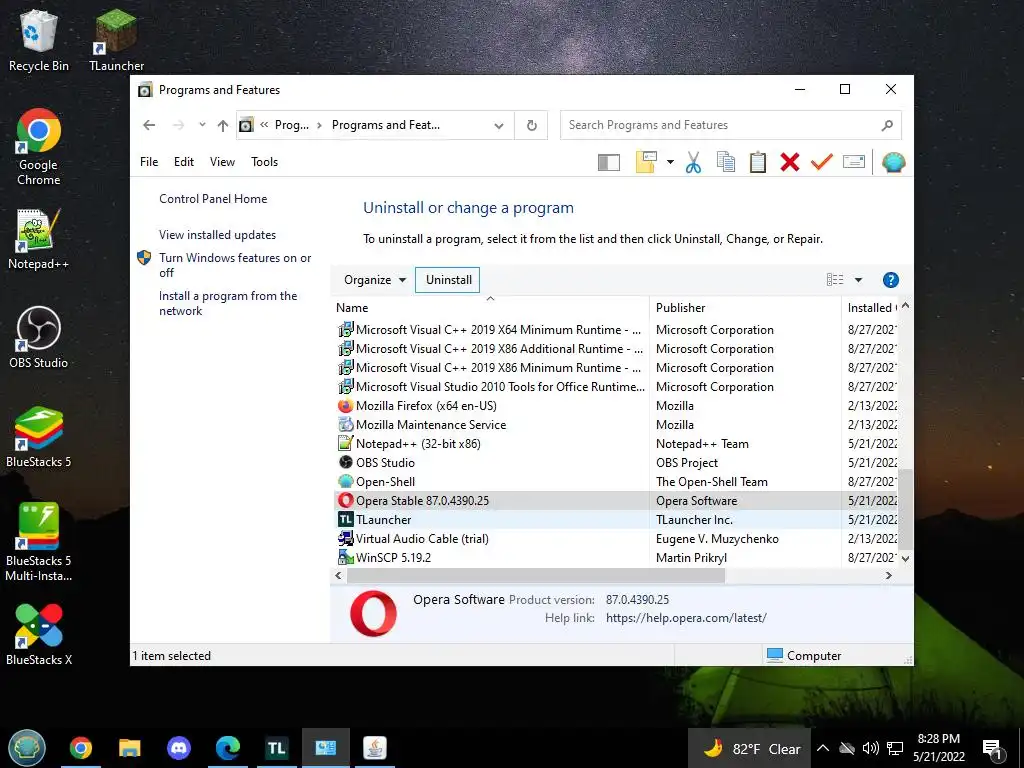Click the weather widget on taskbar
The image size is (1024, 768).
750,748
